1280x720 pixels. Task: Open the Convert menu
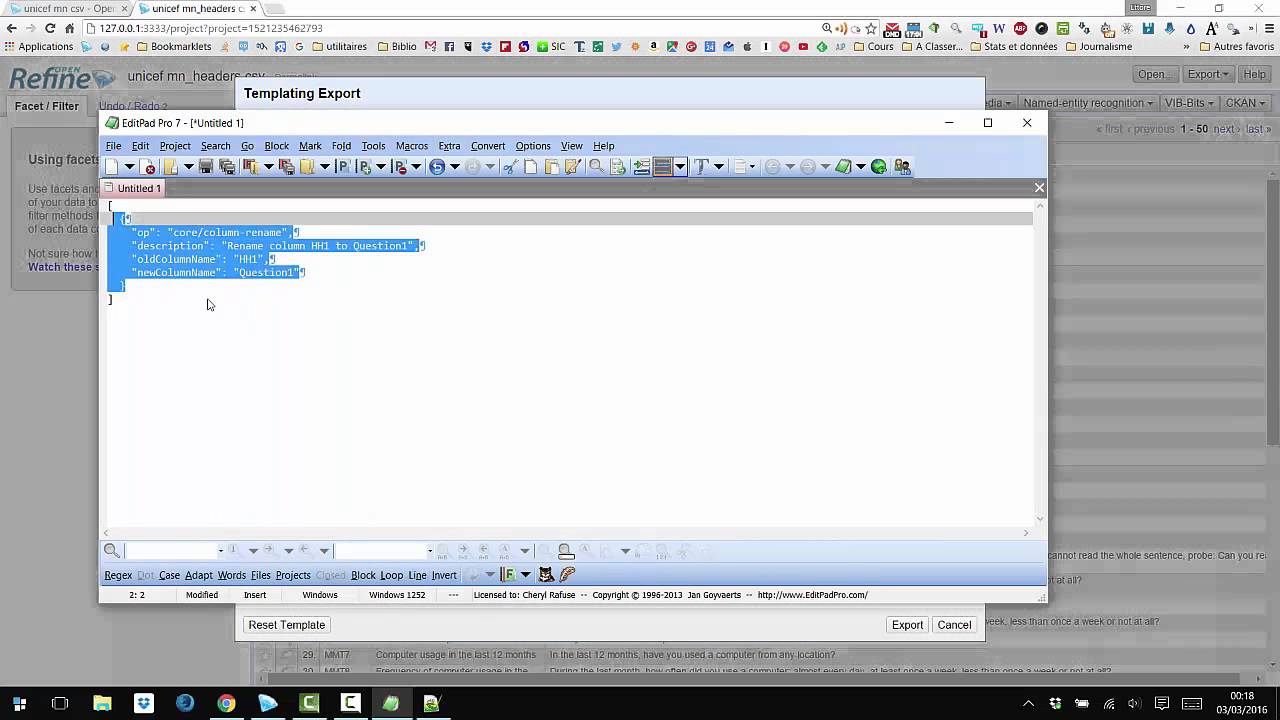[488, 146]
